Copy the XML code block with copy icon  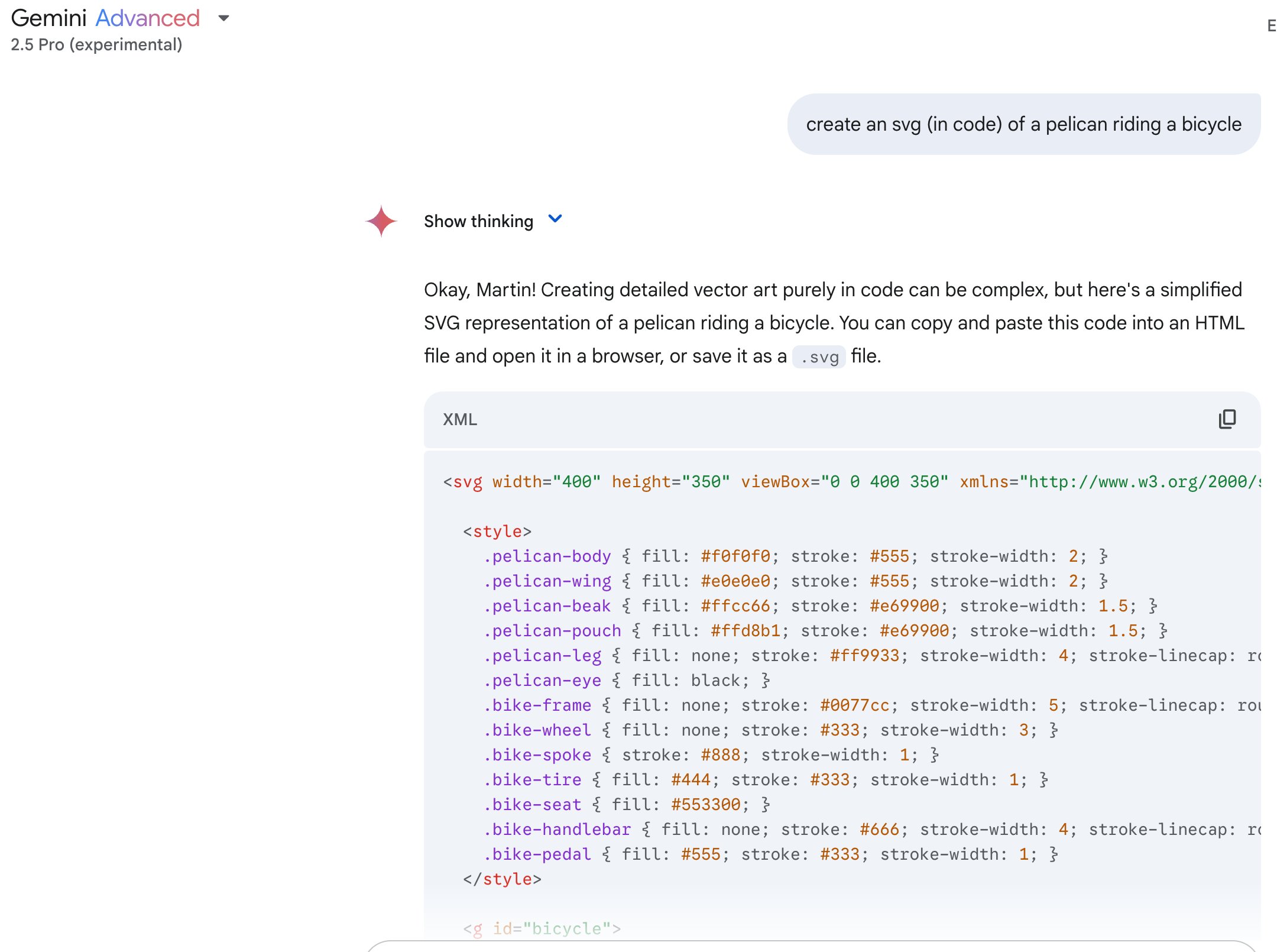tap(1227, 419)
